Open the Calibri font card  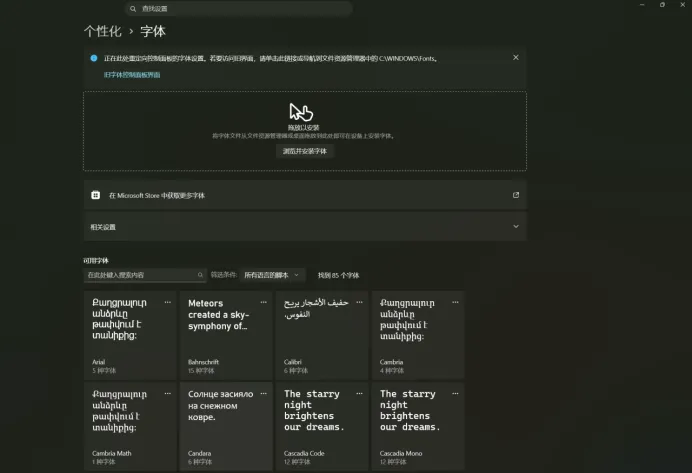(322, 335)
